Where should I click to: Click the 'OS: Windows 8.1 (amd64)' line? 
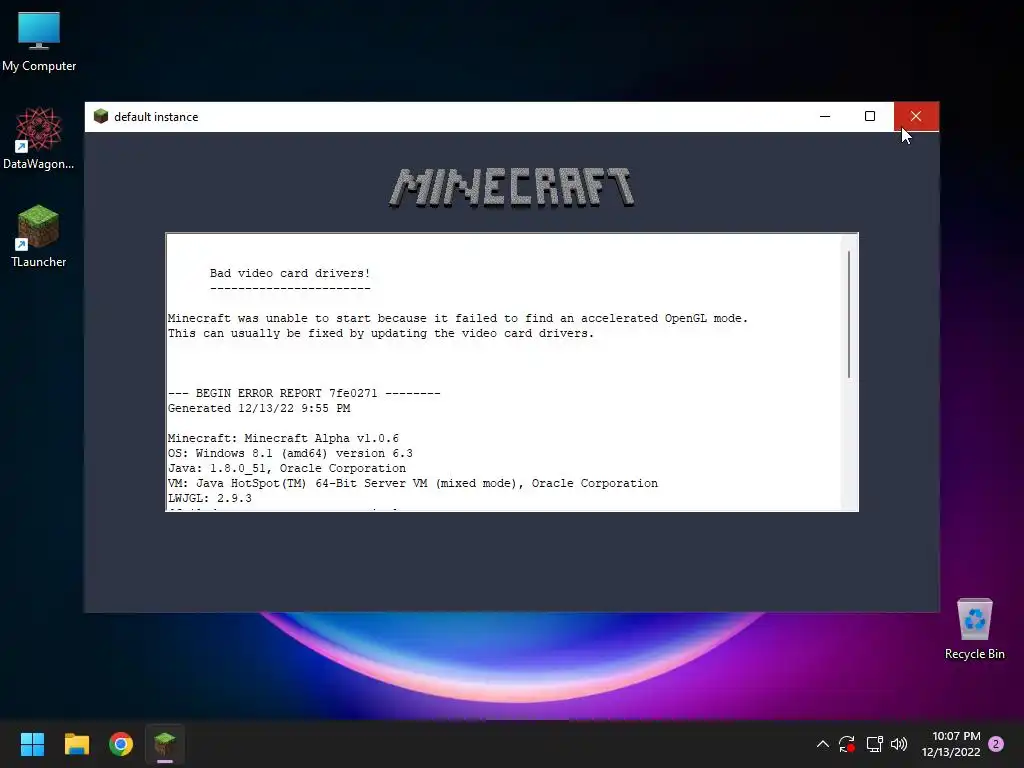(x=291, y=453)
